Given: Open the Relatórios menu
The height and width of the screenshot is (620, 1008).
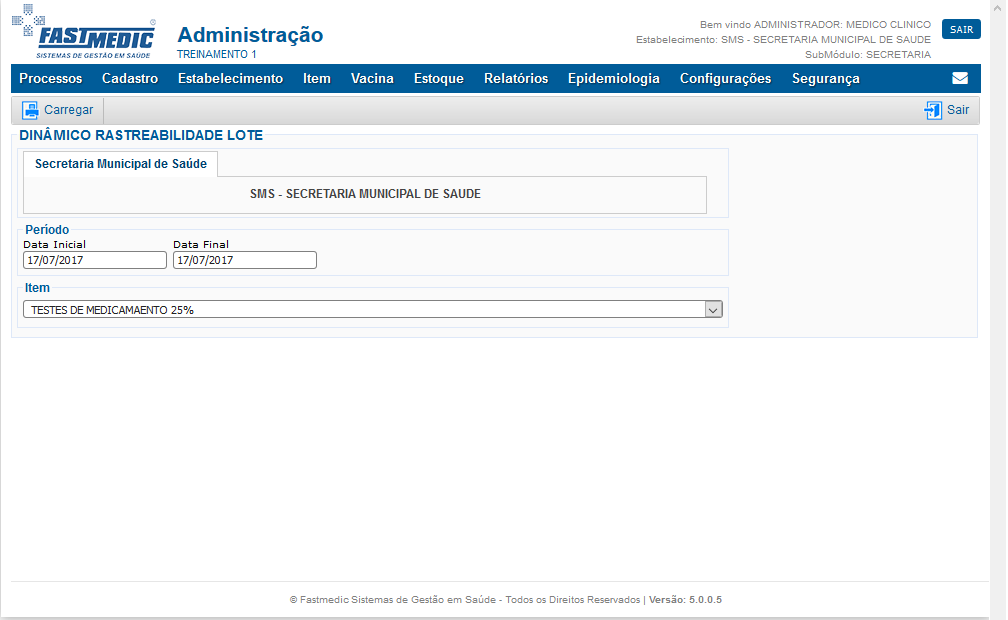Looking at the screenshot, I should pos(516,78).
